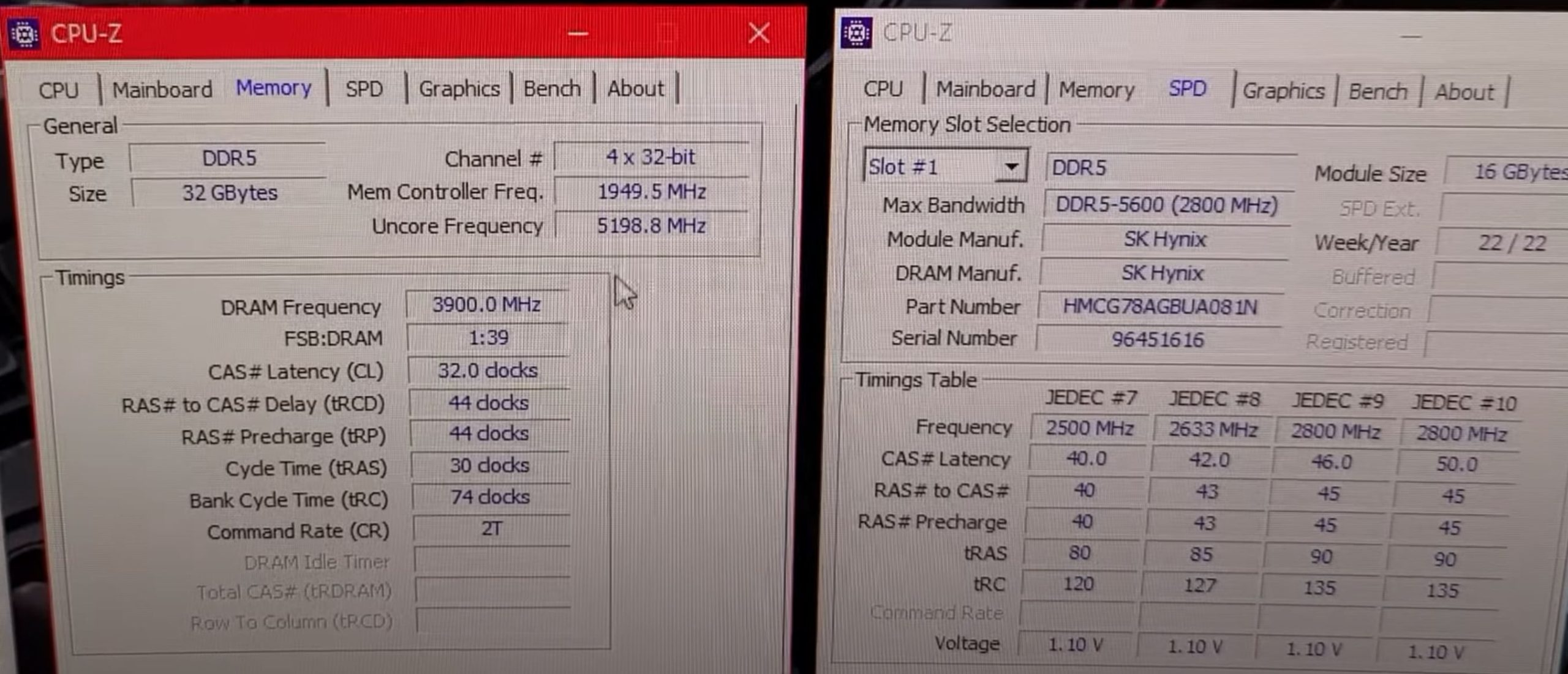The width and height of the screenshot is (1568, 674).
Task: Click the DRAM Frequency value 3900.0 MHz
Action: coord(487,304)
